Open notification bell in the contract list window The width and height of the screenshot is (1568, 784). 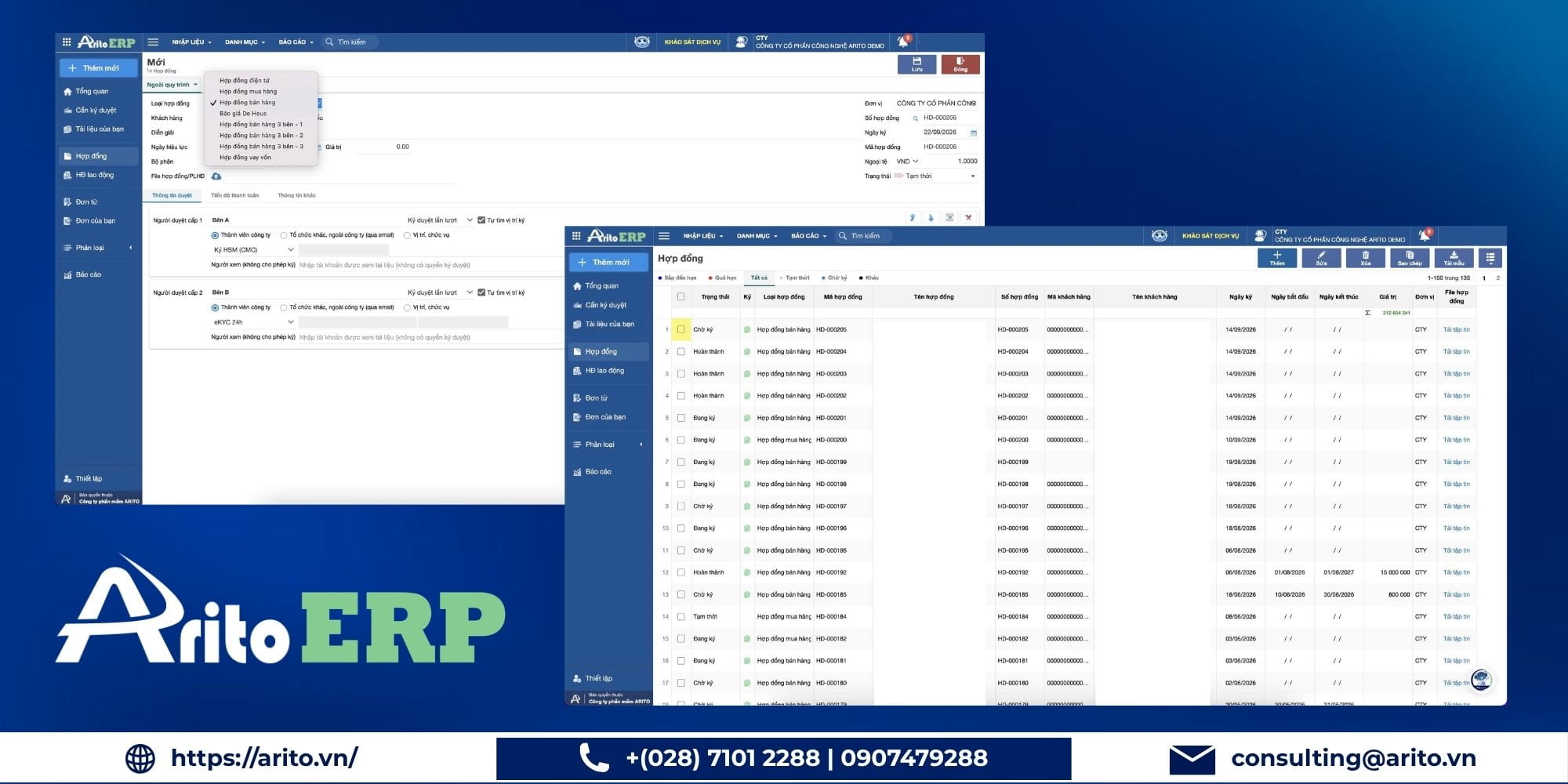coord(1425,235)
